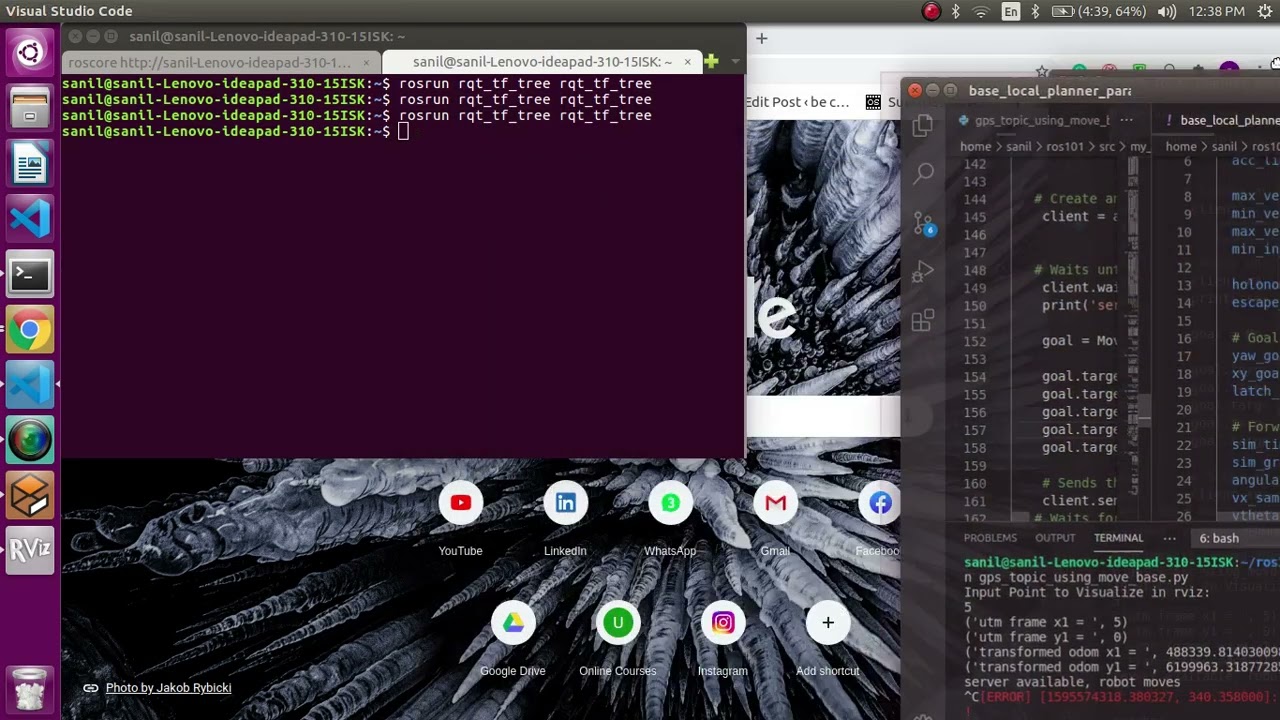
Task: Open Google Chrome from the dock
Action: 30,330
